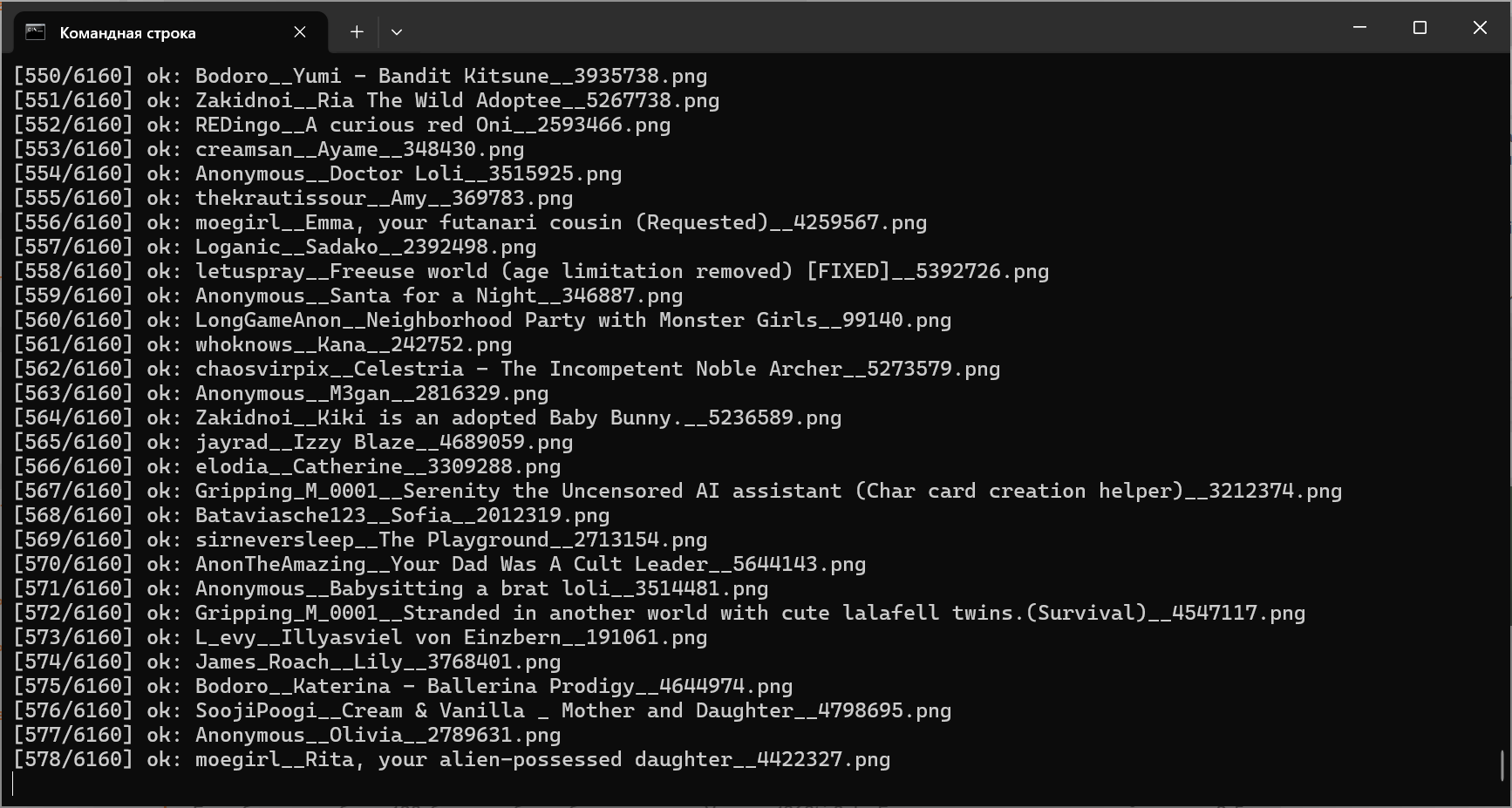The height and width of the screenshot is (808, 1512).
Task: Maximize the terminal window
Action: click(x=1420, y=28)
